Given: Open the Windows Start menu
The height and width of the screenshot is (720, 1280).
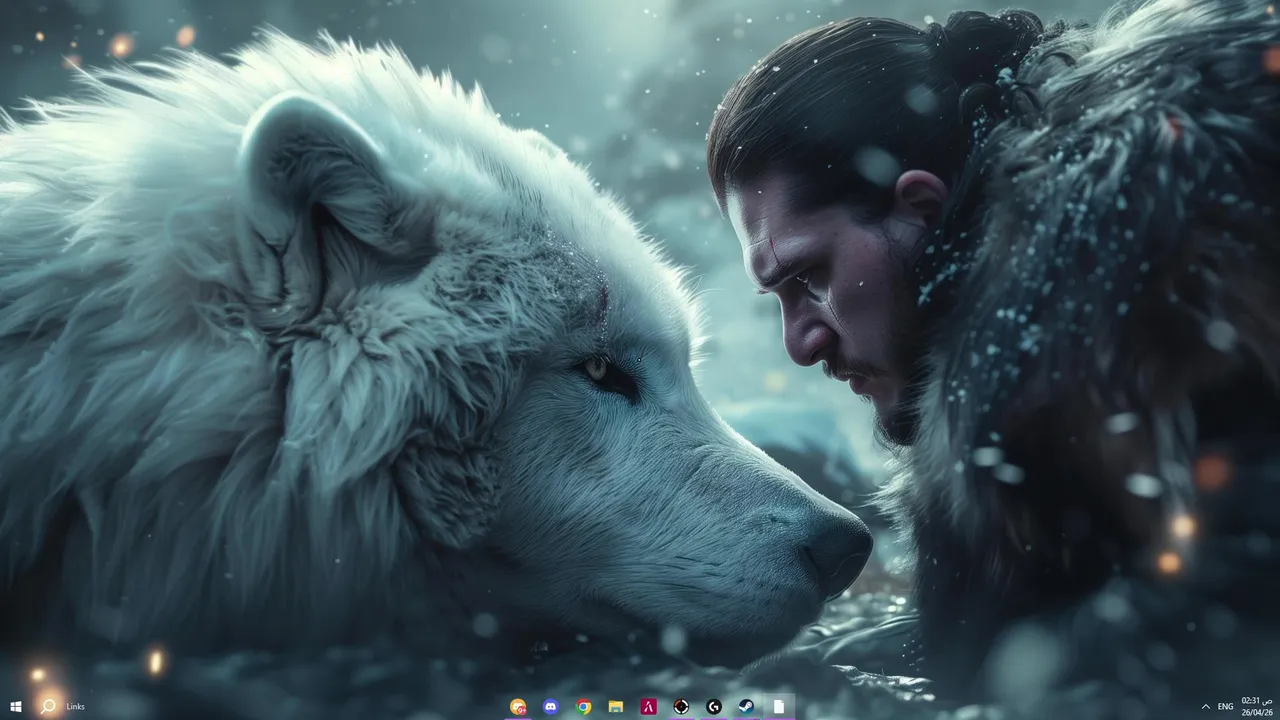Looking at the screenshot, I should pyautogui.click(x=16, y=706).
